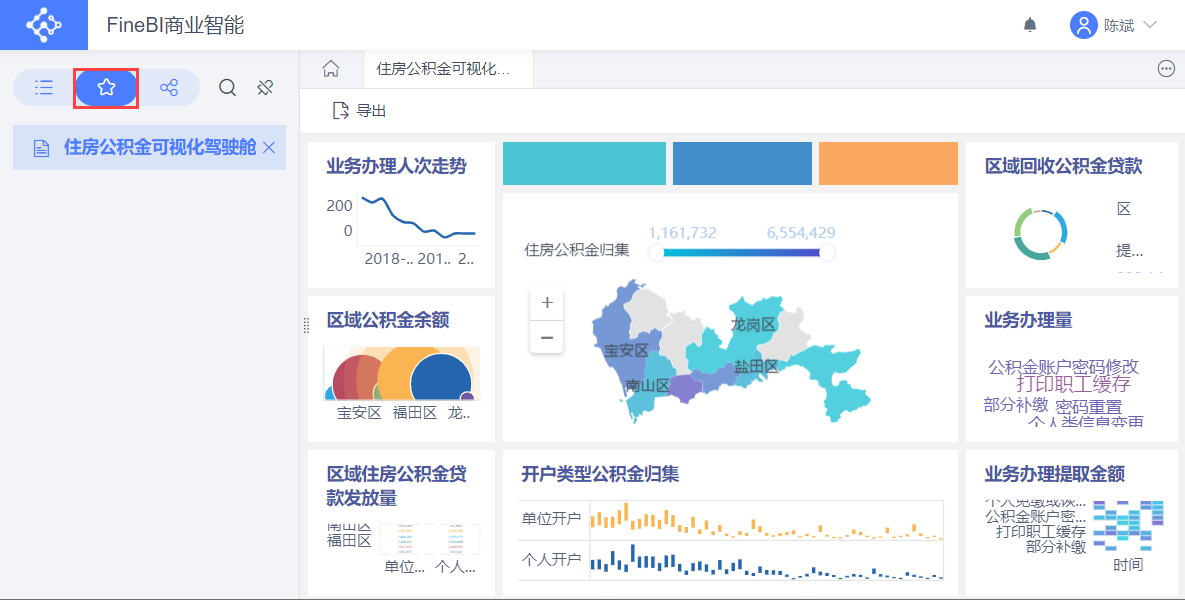Click the 住房公积金归集 range slider right handle
The image size is (1185, 600).
[827, 252]
